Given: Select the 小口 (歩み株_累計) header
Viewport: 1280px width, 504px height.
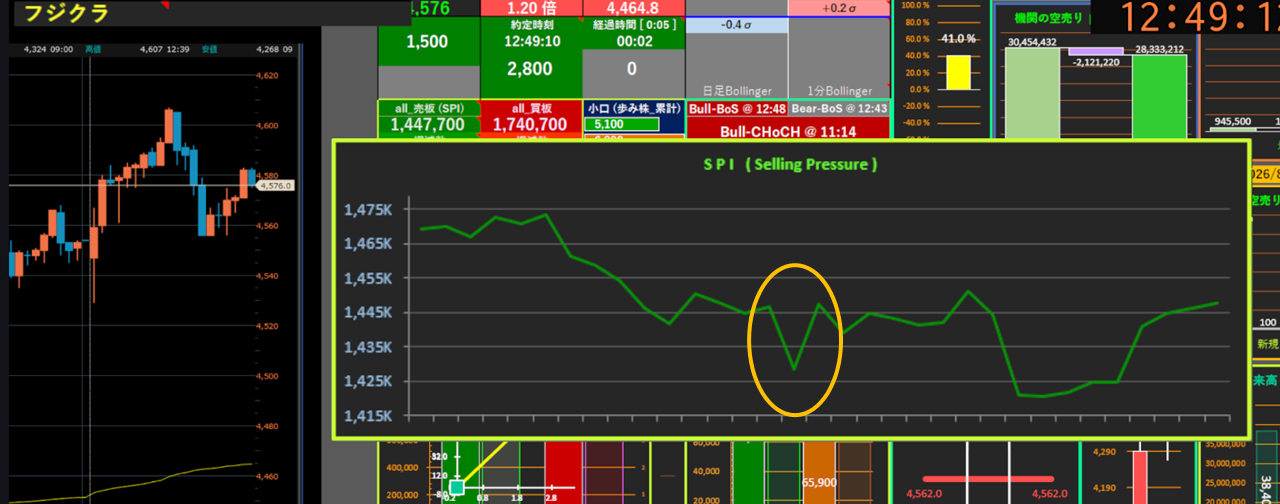Looking at the screenshot, I should [633, 108].
